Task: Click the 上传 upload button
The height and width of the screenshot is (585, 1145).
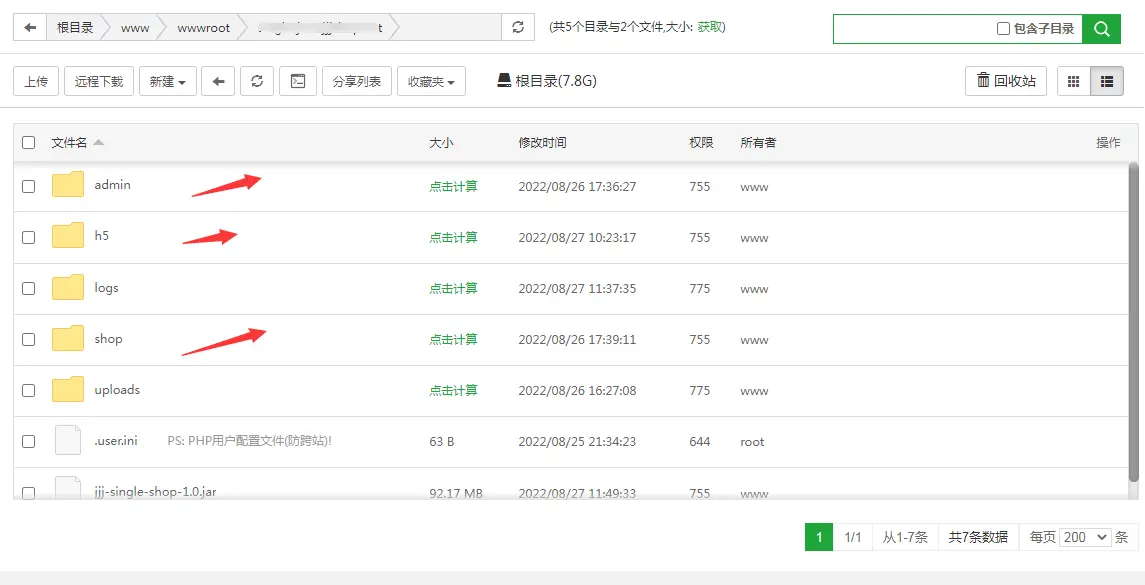Action: (x=36, y=81)
